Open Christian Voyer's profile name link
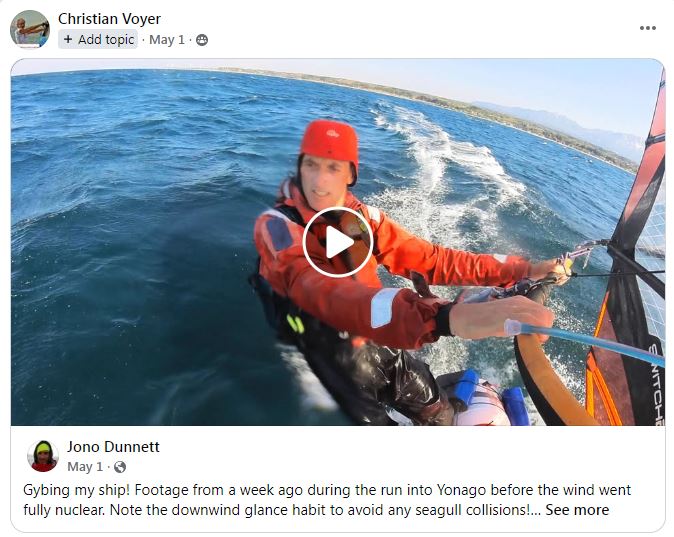 [109, 18]
